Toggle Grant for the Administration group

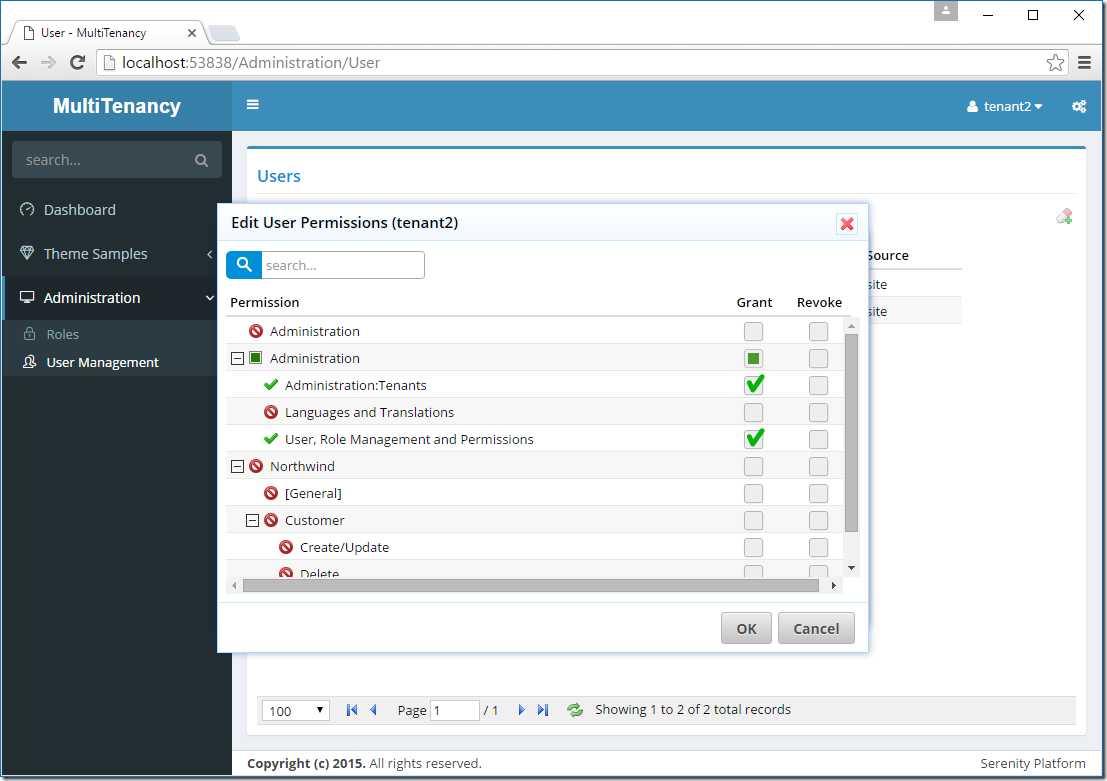pos(753,358)
